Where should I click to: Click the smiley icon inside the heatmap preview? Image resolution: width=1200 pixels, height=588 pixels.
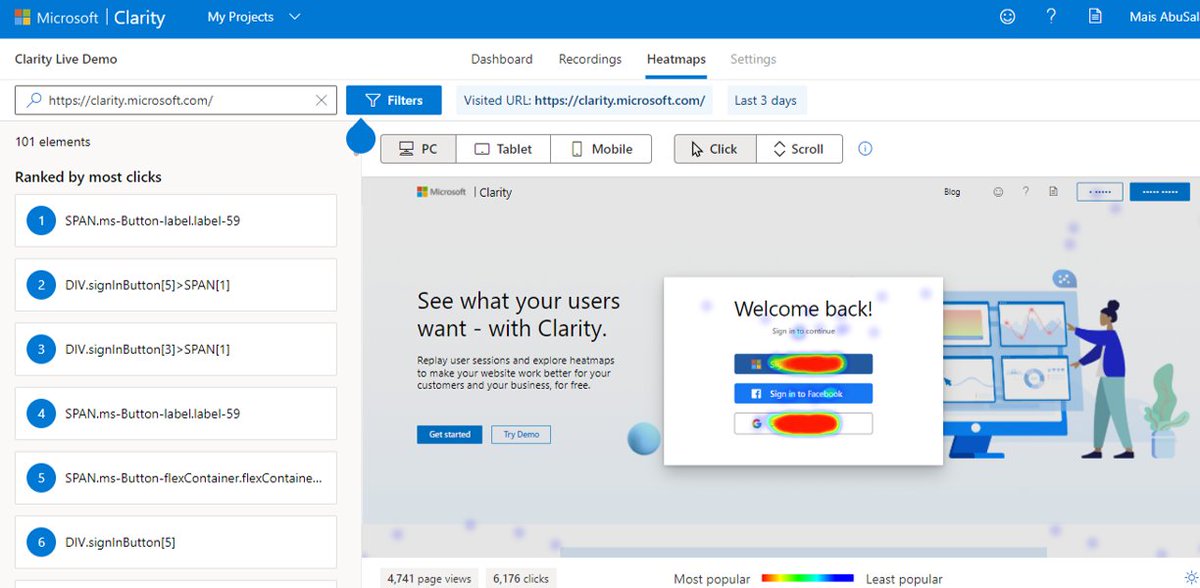[998, 192]
